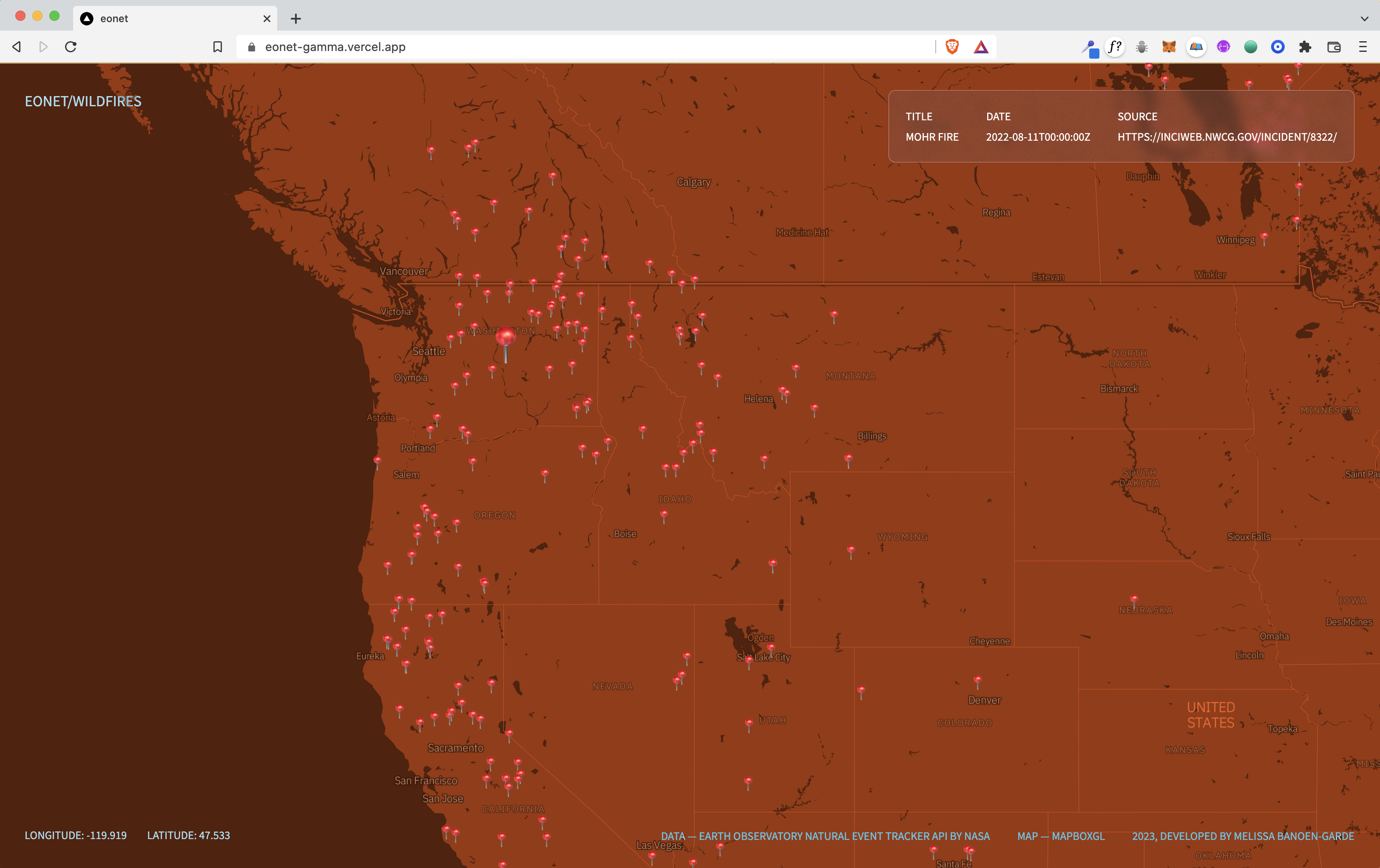Open the InciWeb incident 8322 source link
Image resolution: width=1380 pixels, height=868 pixels.
click(x=1227, y=137)
